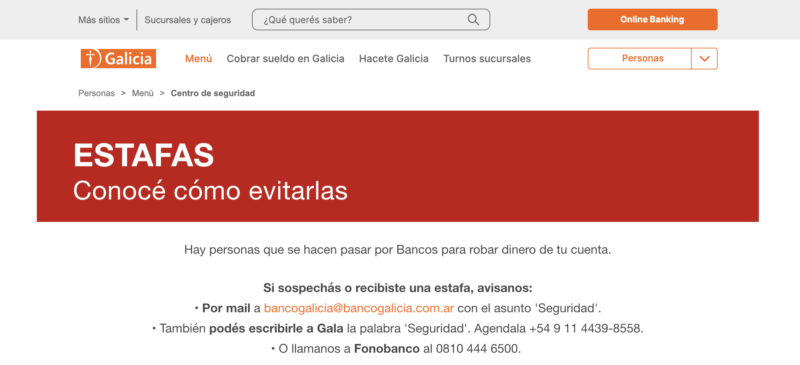Open the Menú navigation item
This screenshot has width=800, height=365.
[198, 59]
